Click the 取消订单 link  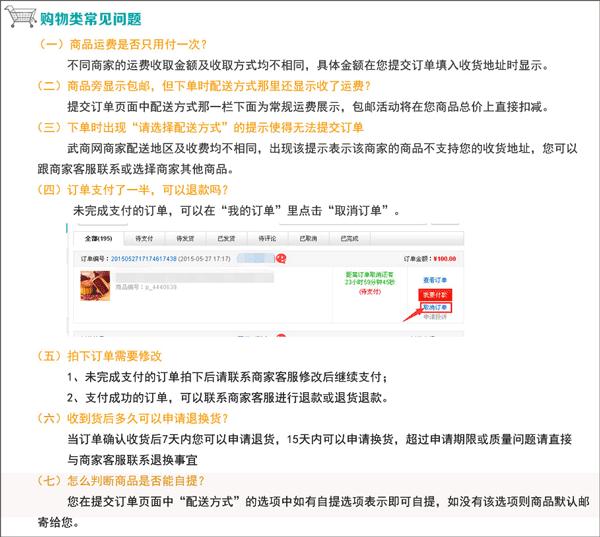point(436,307)
